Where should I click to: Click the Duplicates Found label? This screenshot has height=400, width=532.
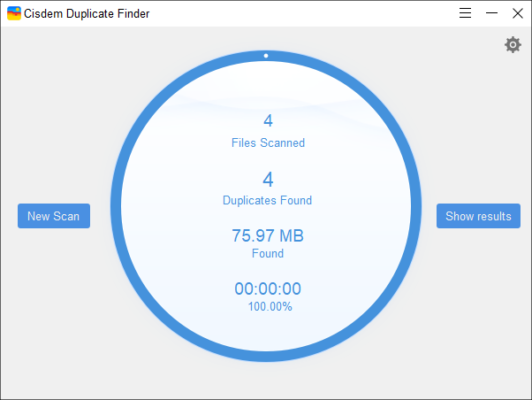(267, 201)
